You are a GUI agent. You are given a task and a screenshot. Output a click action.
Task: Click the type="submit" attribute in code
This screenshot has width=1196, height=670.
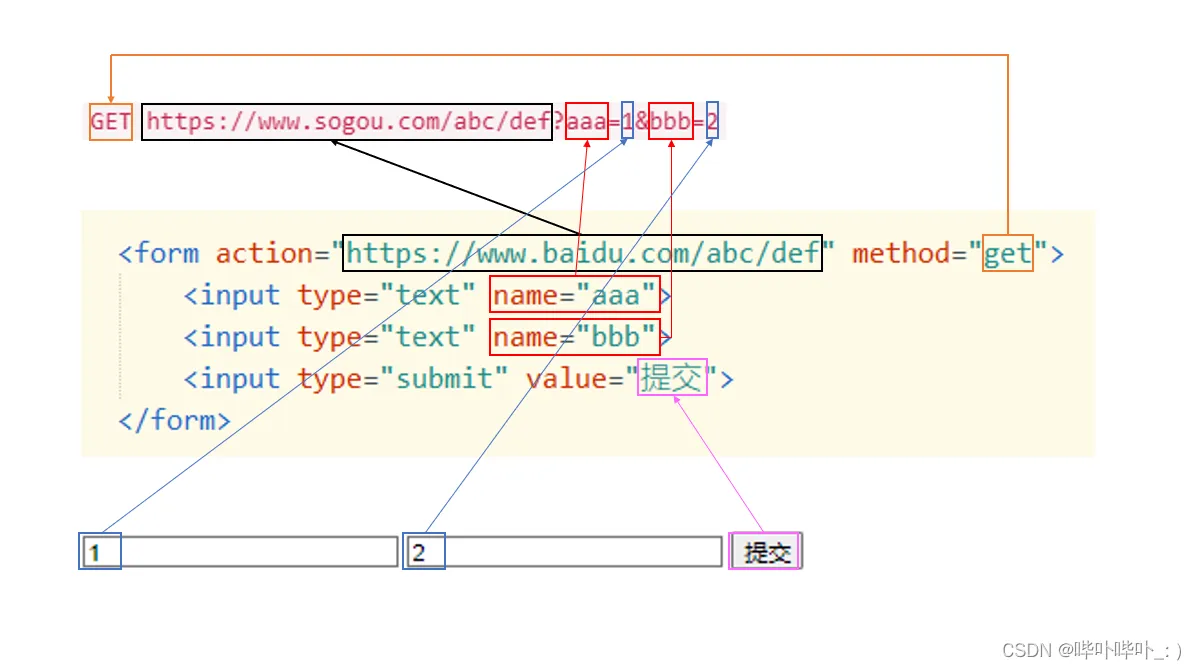(x=402, y=378)
